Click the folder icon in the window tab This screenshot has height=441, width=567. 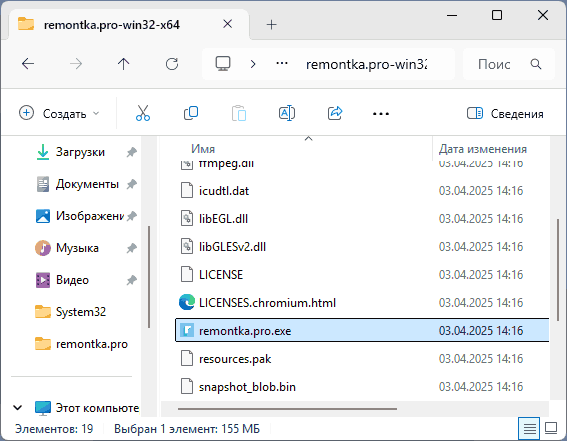[26, 24]
